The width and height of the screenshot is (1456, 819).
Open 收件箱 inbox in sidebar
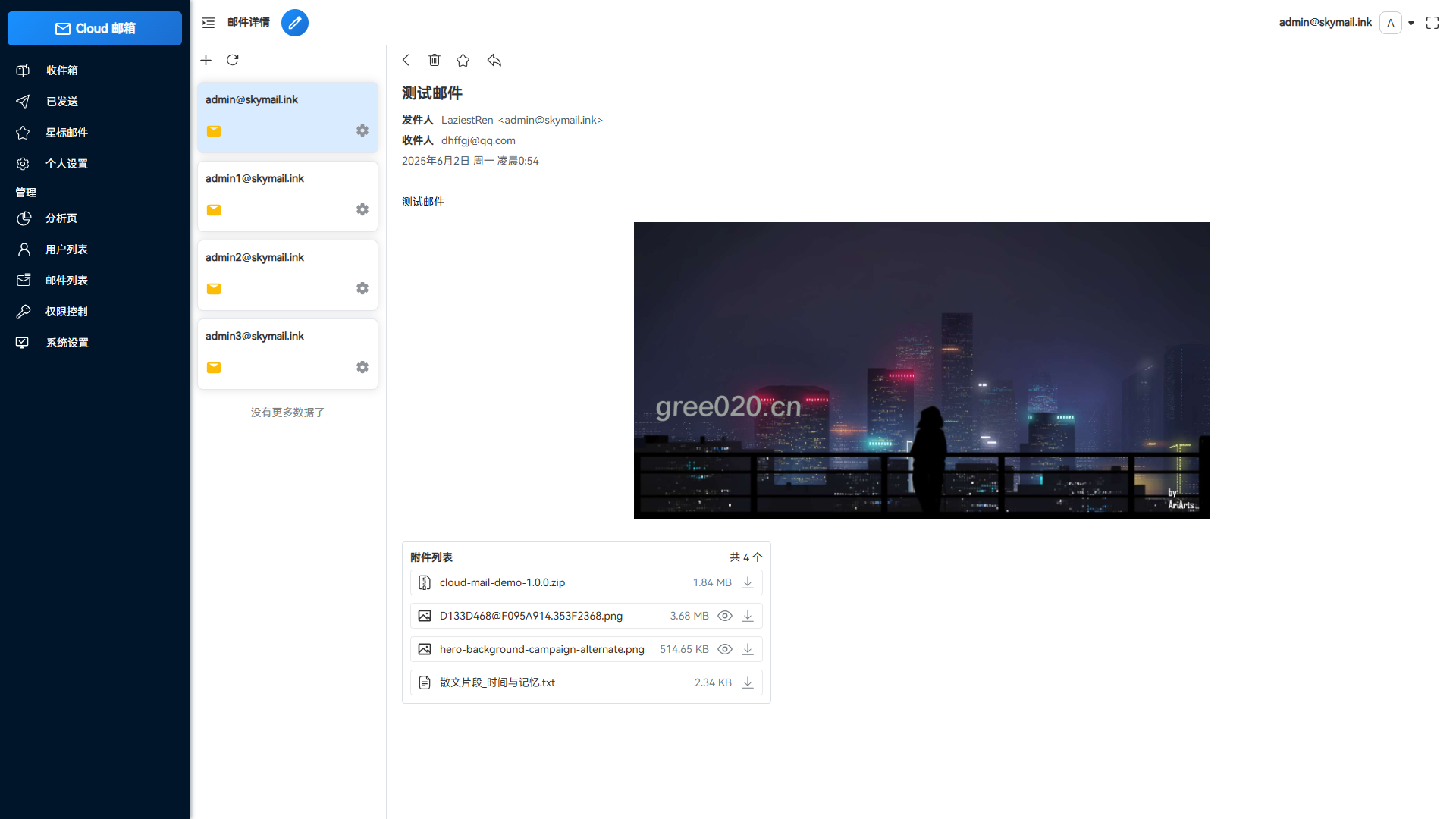[x=61, y=71]
